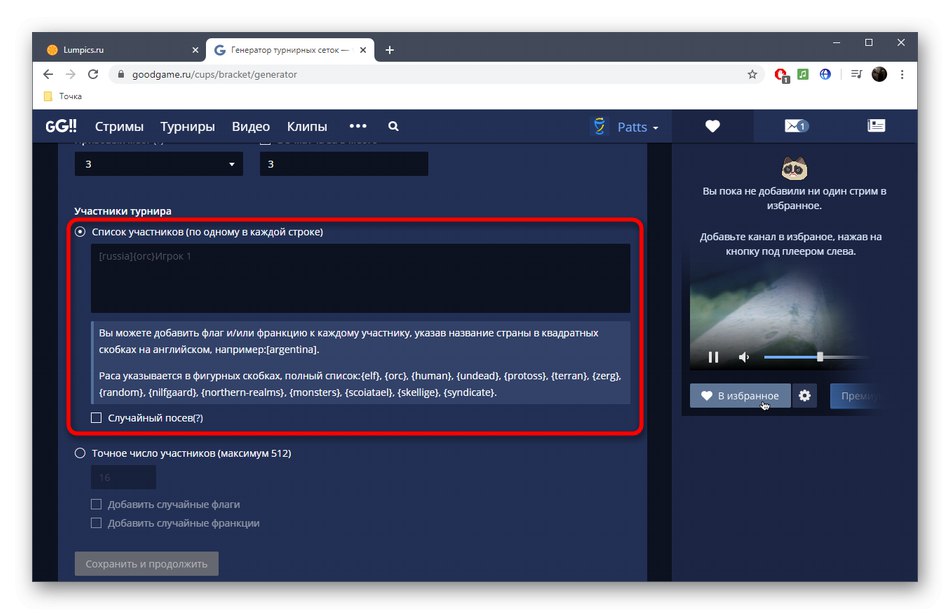Close the Lumpics.ru tab
This screenshot has width=950, height=614.
[x=195, y=50]
